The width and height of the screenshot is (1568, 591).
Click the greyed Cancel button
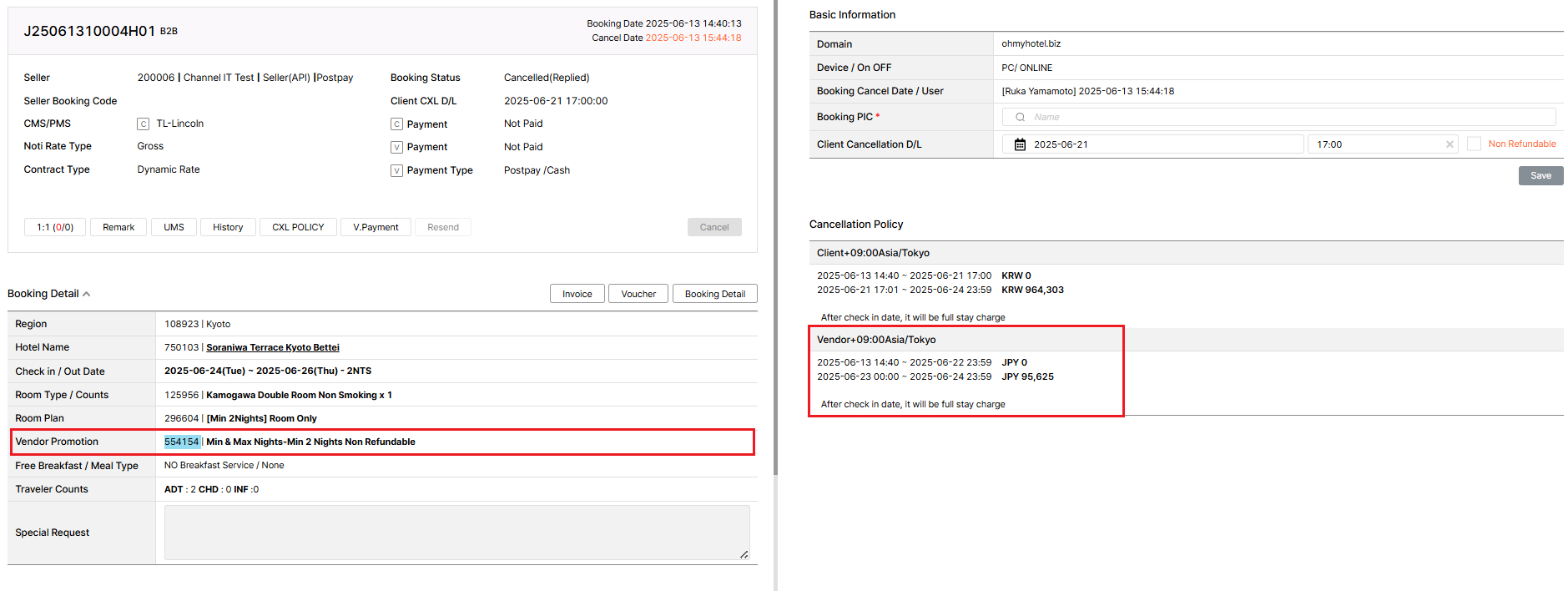coord(714,227)
